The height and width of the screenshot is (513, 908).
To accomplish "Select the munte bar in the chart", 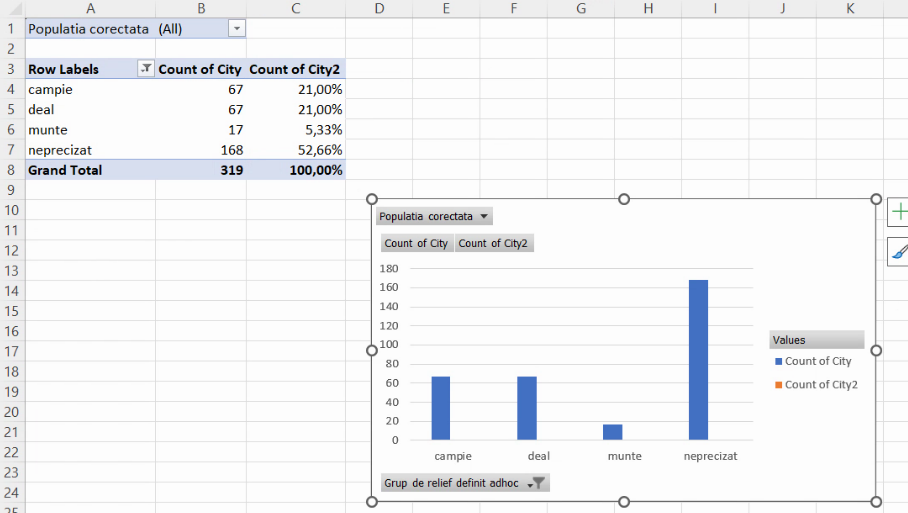I will (612, 432).
